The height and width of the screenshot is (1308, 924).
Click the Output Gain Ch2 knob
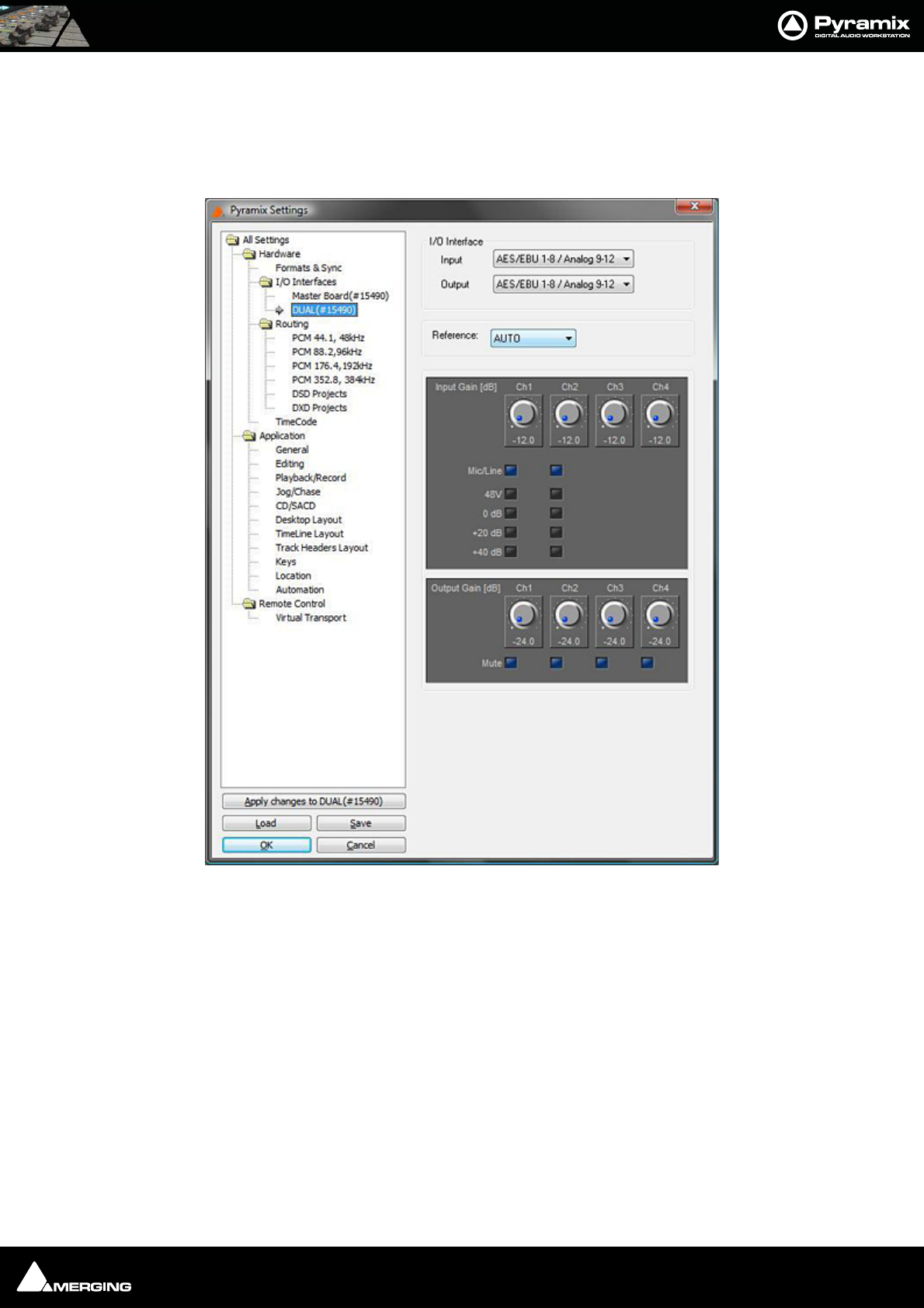(x=569, y=615)
